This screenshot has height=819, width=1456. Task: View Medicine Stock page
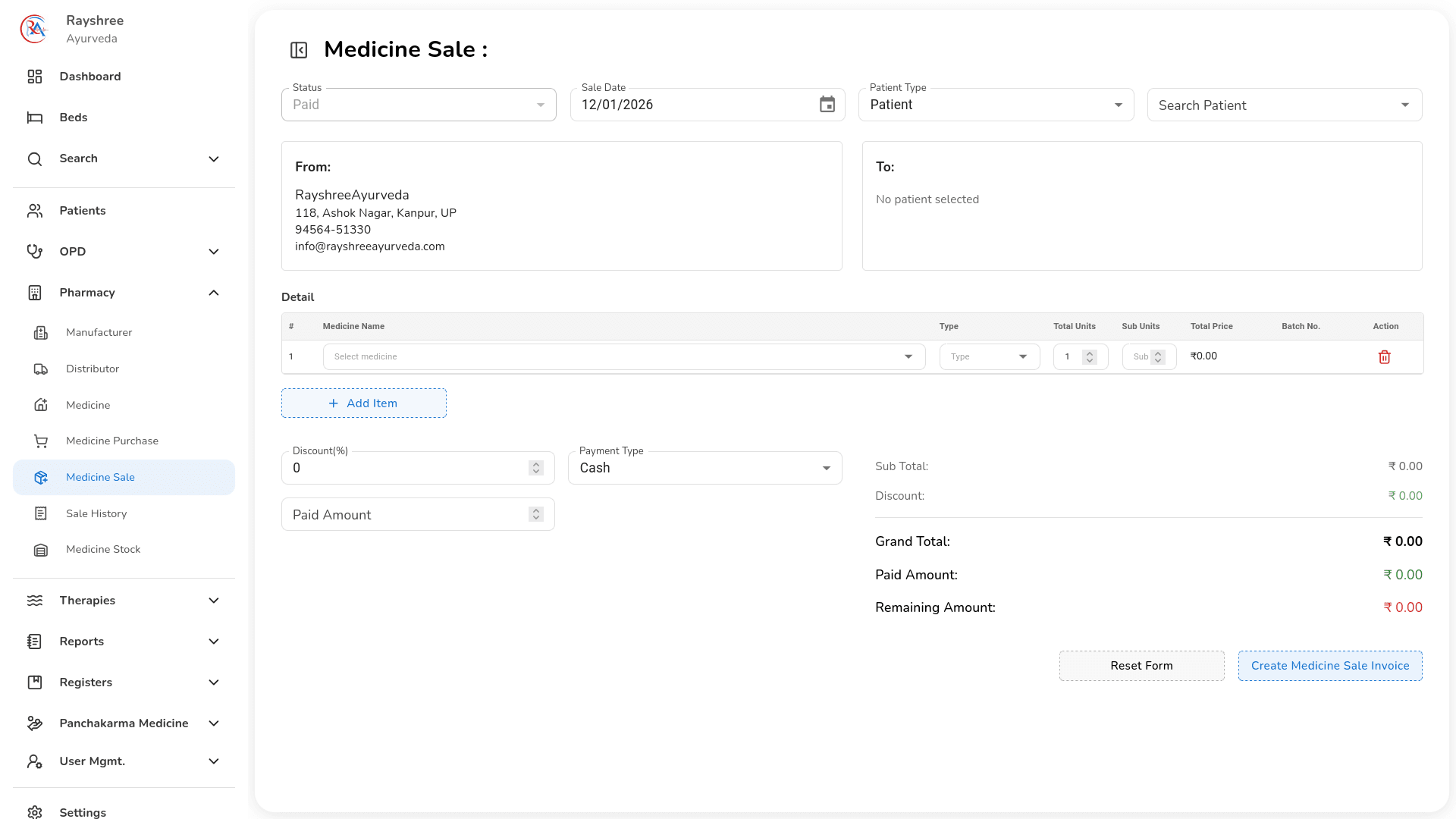pos(103,549)
